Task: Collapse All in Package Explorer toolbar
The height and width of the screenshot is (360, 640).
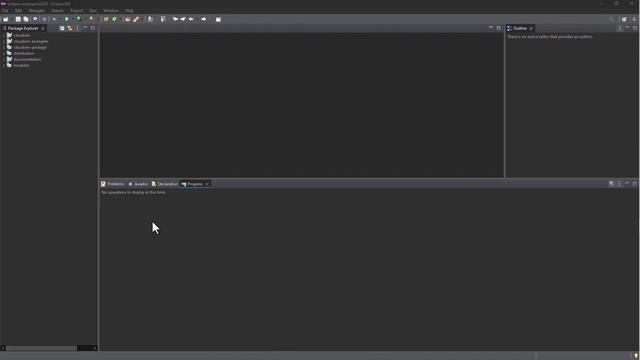Action: pyautogui.click(x=62, y=28)
